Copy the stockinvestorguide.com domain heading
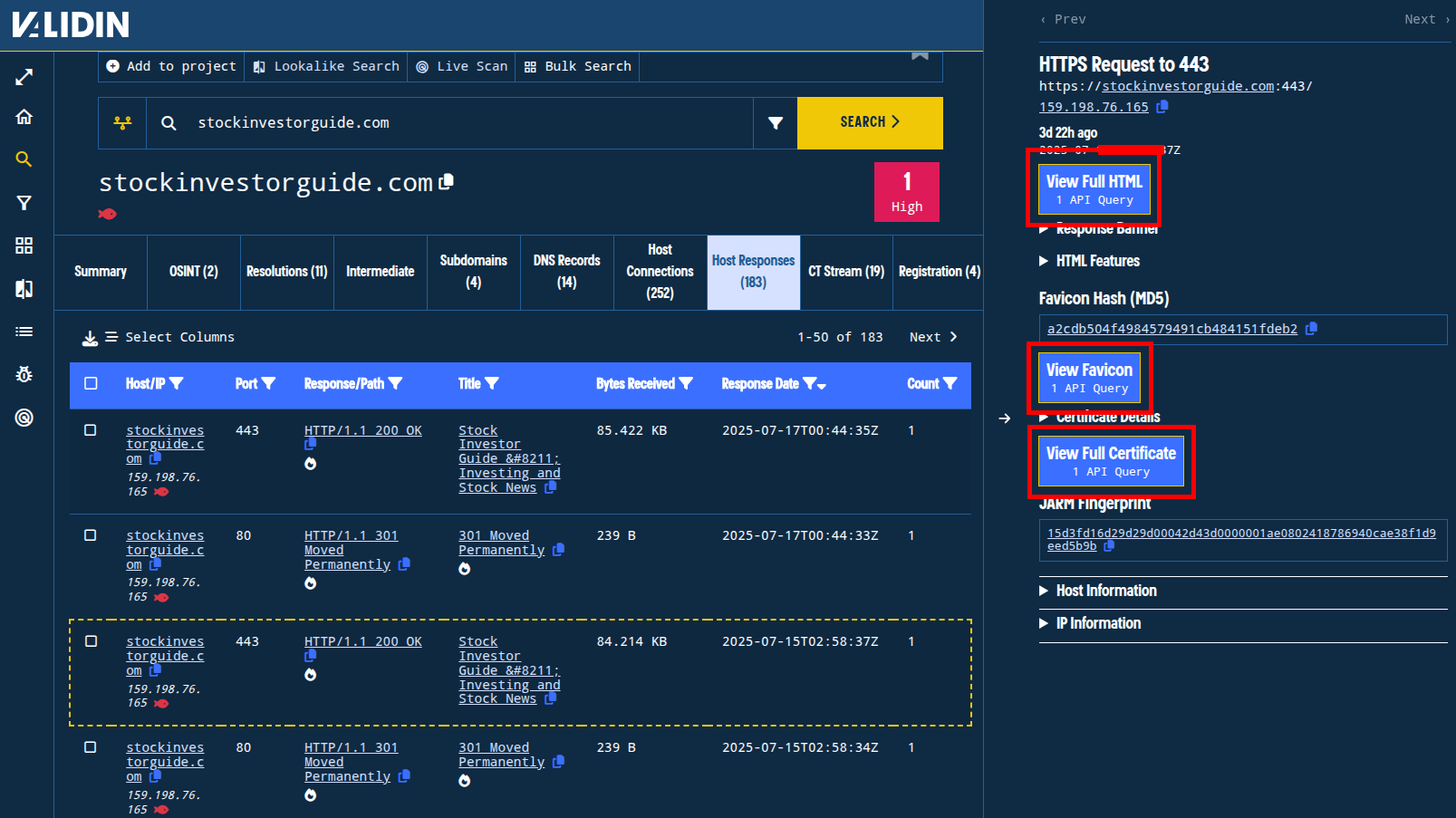Screen dimensions: 1456x818 (x=446, y=182)
